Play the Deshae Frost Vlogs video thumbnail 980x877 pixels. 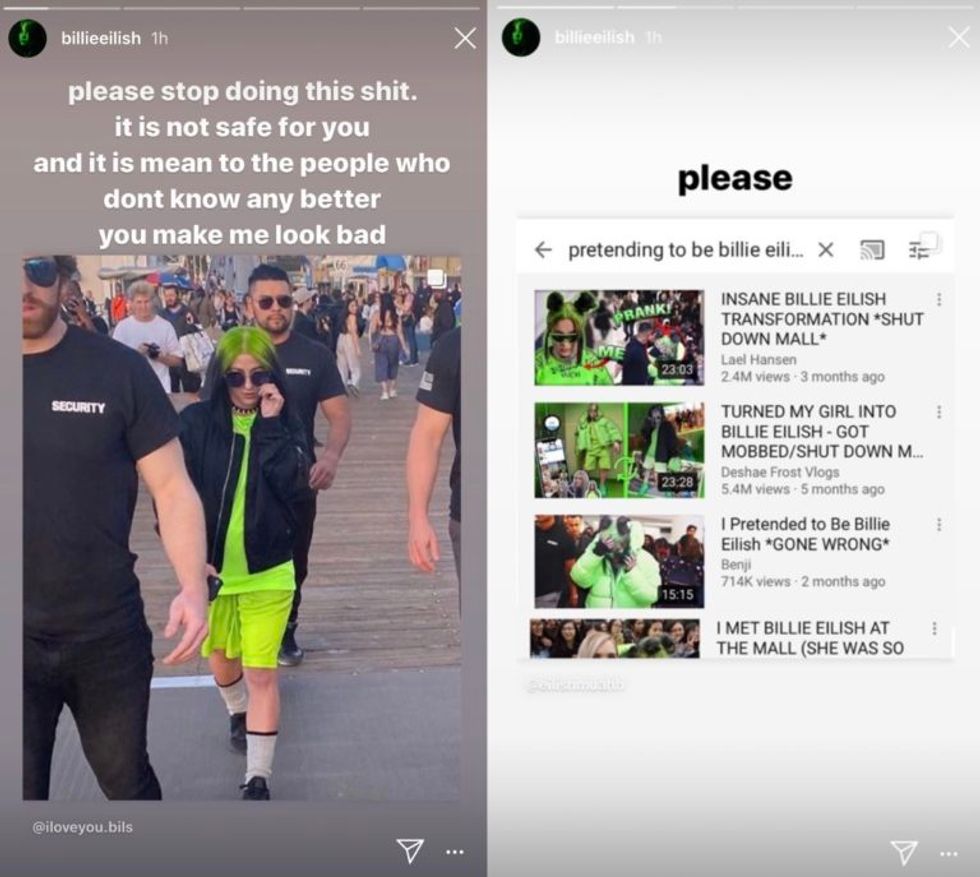pyautogui.click(x=619, y=450)
